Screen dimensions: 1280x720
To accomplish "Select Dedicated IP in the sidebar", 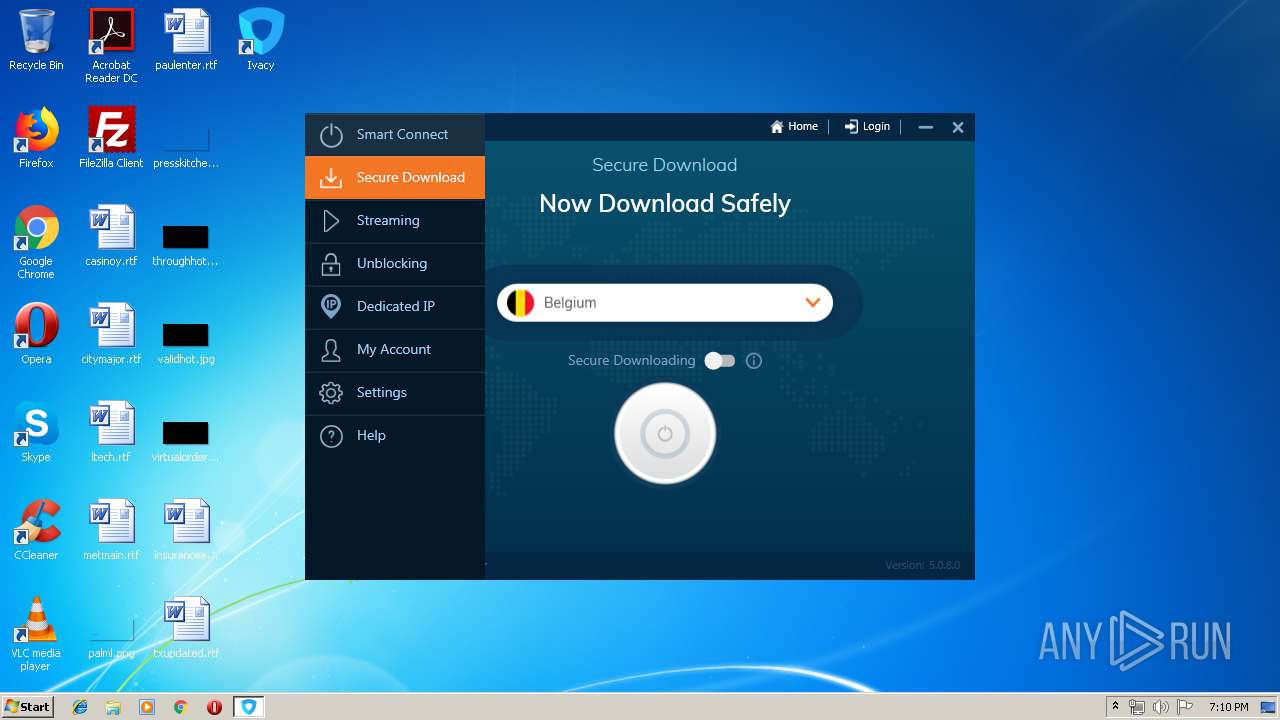I will (395, 306).
